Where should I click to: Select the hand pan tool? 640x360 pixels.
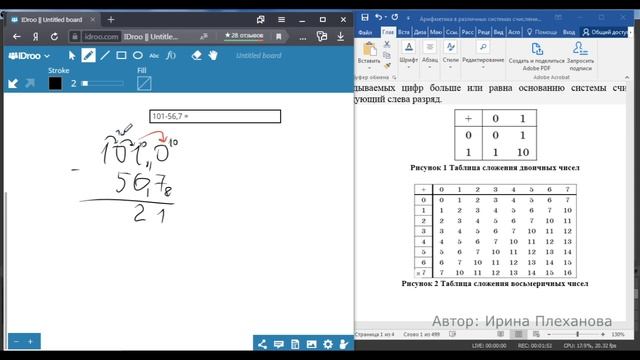(x=213, y=56)
